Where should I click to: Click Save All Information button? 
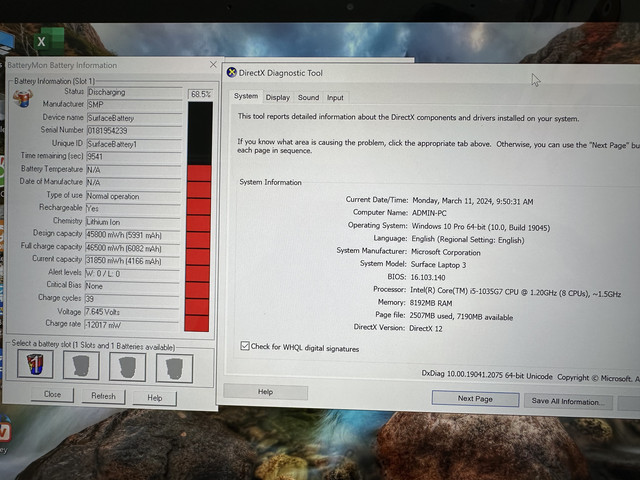coord(568,402)
